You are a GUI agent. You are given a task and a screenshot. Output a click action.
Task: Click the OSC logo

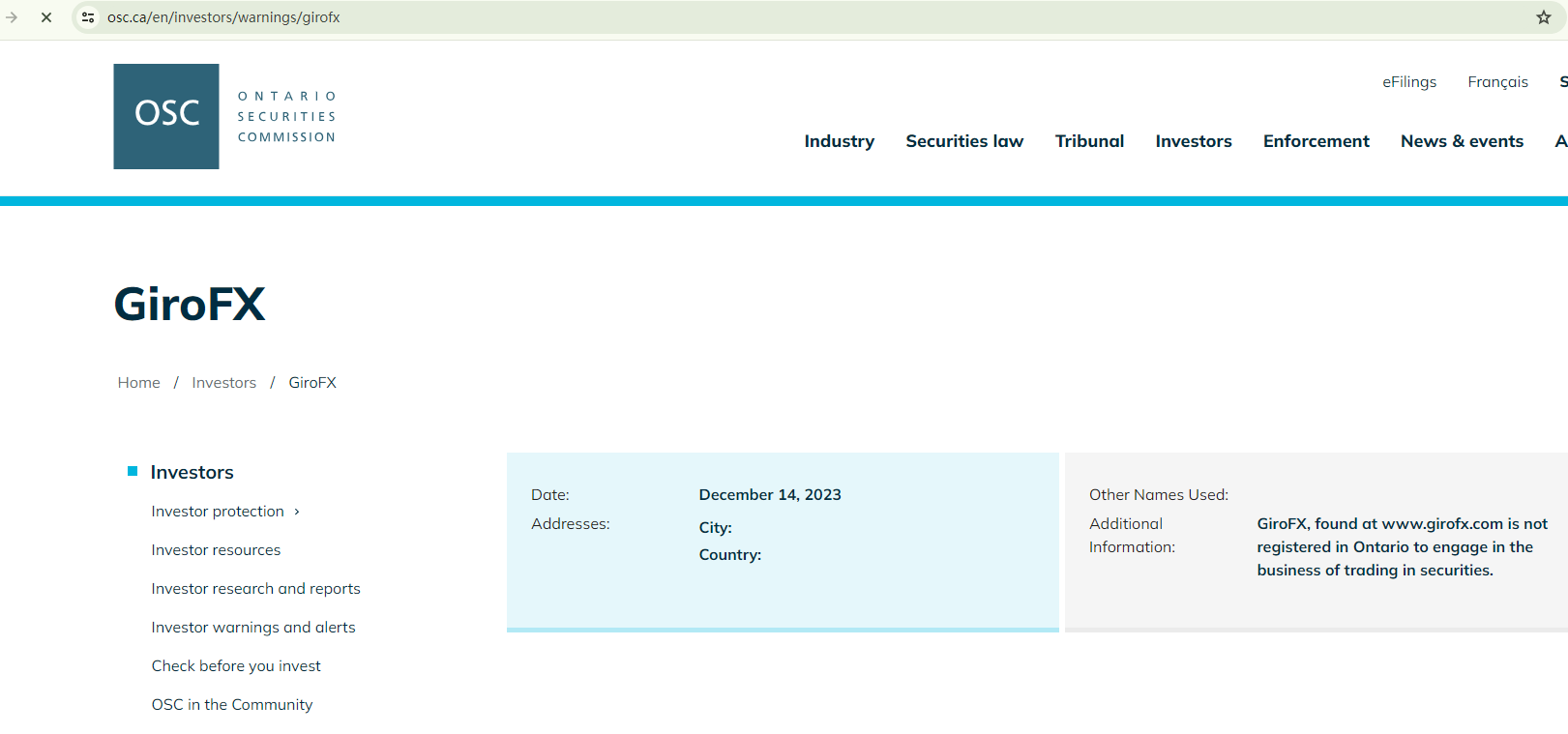click(166, 116)
